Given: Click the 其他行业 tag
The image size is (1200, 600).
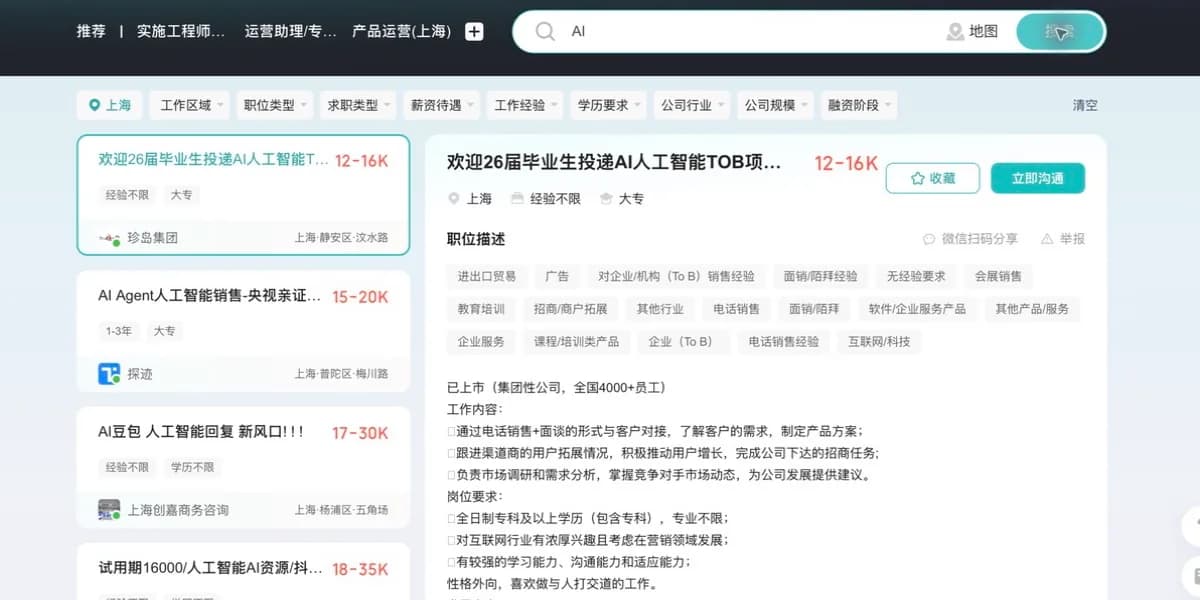Looking at the screenshot, I should (660, 309).
